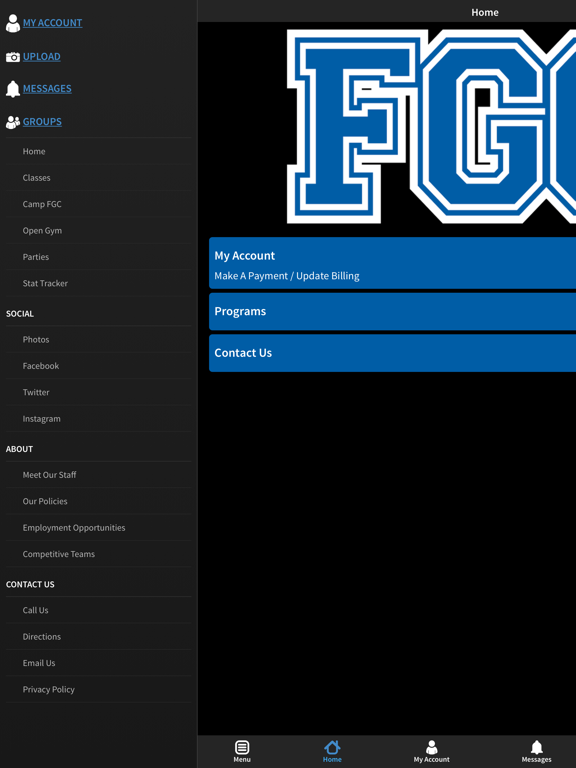Open Camp FGC menu entry
Image resolution: width=576 pixels, height=768 pixels.
tap(98, 204)
